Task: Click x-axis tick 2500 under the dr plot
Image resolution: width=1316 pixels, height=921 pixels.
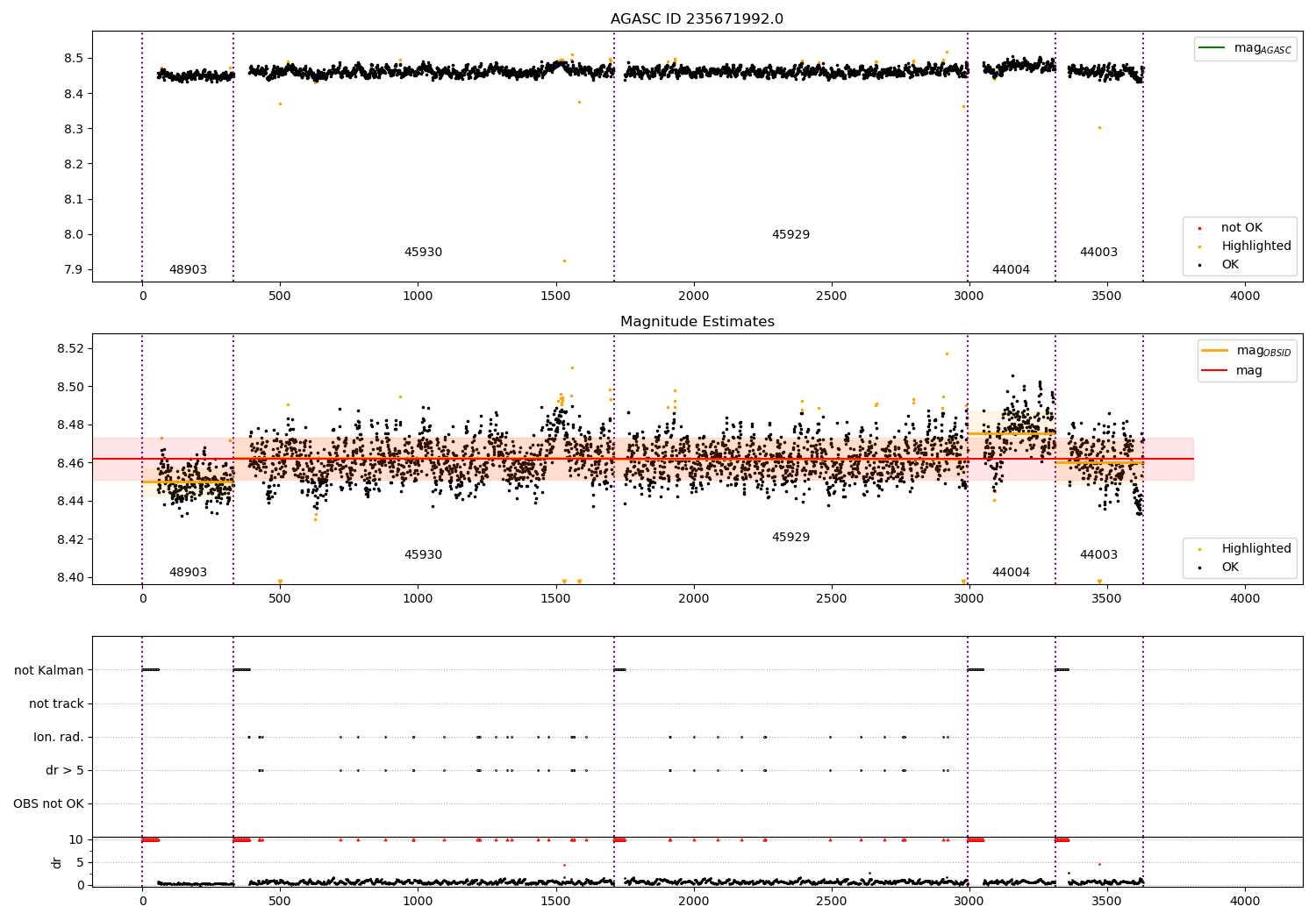Action: (x=832, y=902)
